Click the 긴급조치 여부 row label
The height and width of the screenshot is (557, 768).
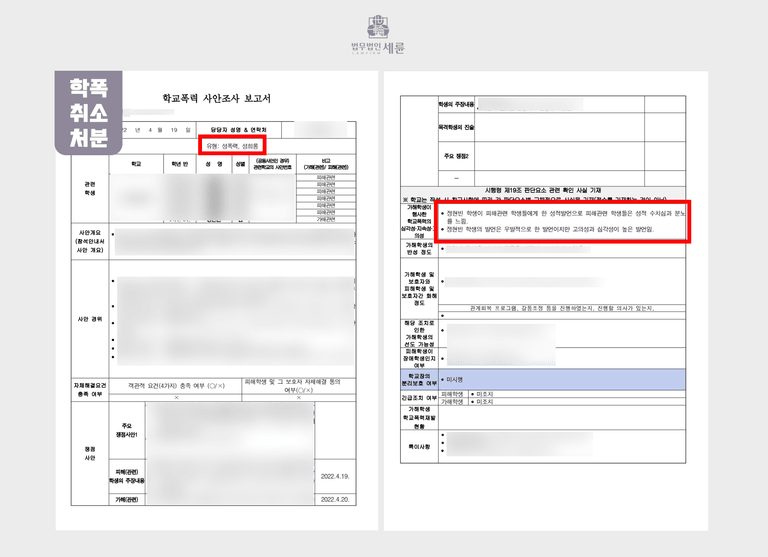(x=418, y=398)
